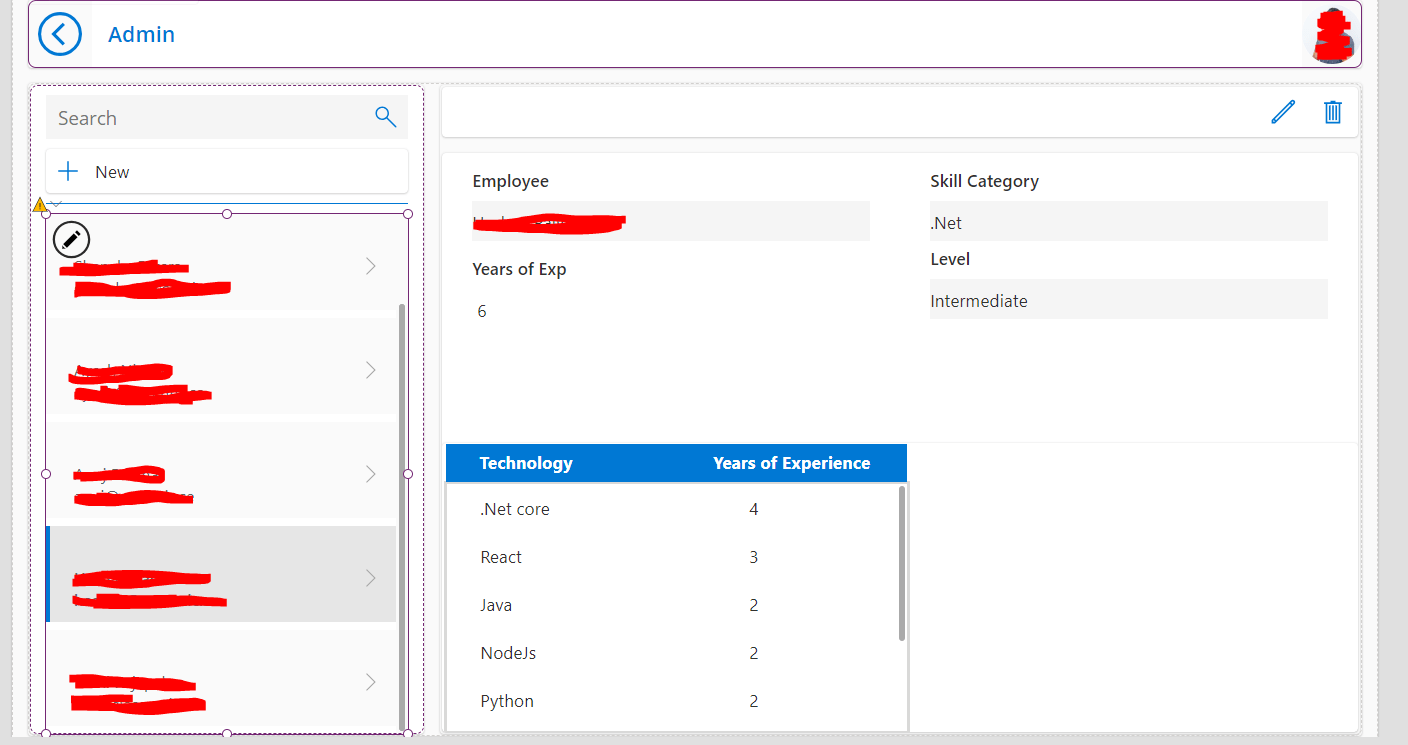Expand the first employee entry's chevron

[x=370, y=266]
